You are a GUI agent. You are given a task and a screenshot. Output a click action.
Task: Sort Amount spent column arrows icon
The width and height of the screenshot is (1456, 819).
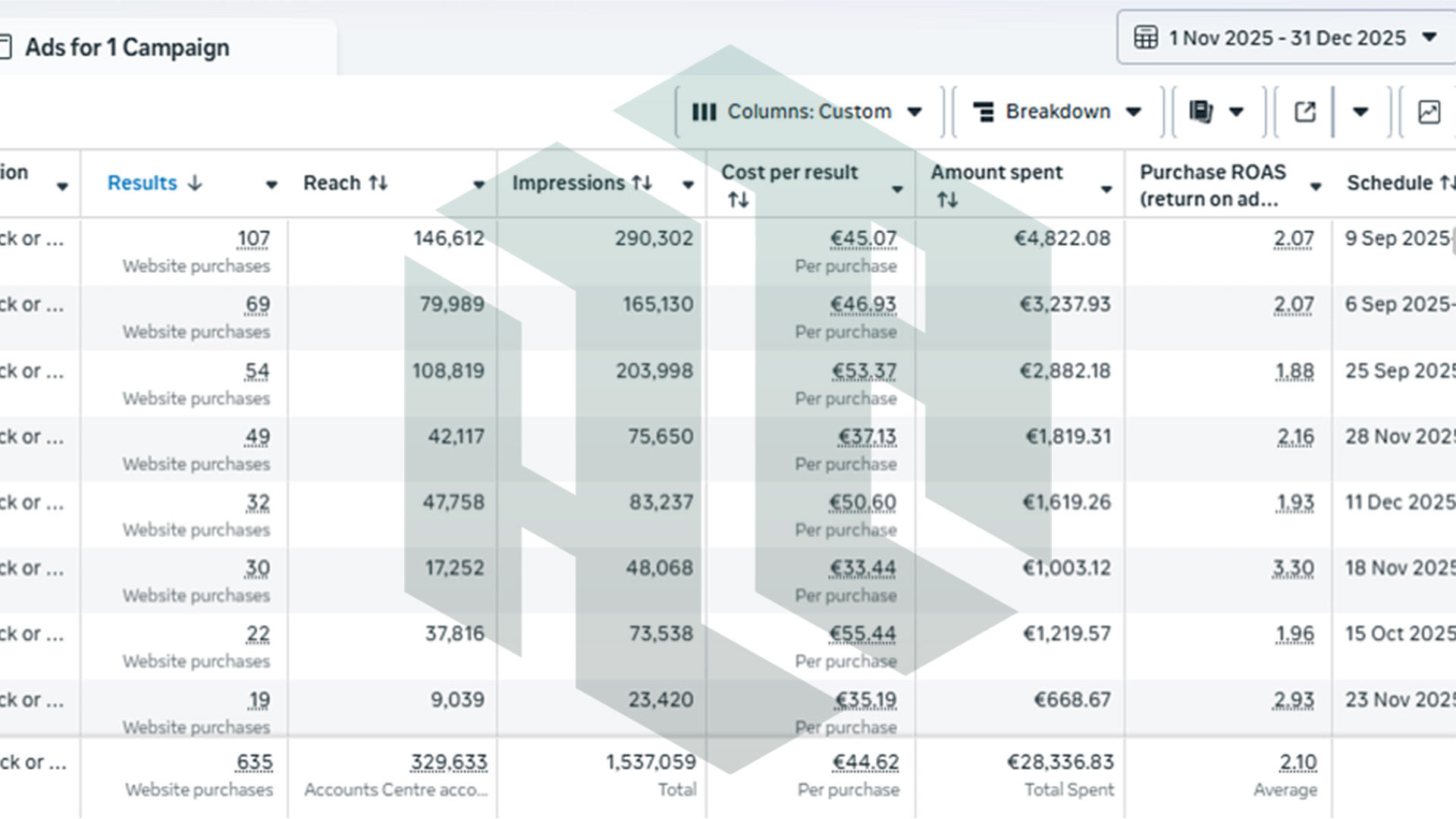pyautogui.click(x=948, y=199)
